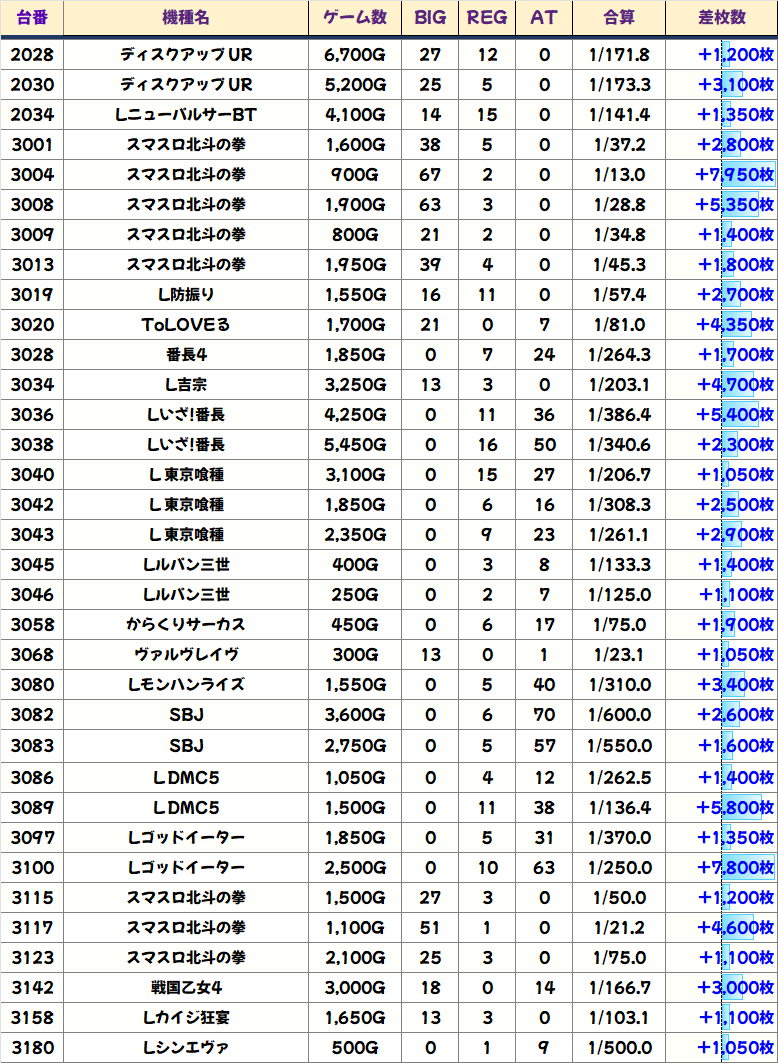Select machine number 3036
The image size is (778, 1063).
32,414
